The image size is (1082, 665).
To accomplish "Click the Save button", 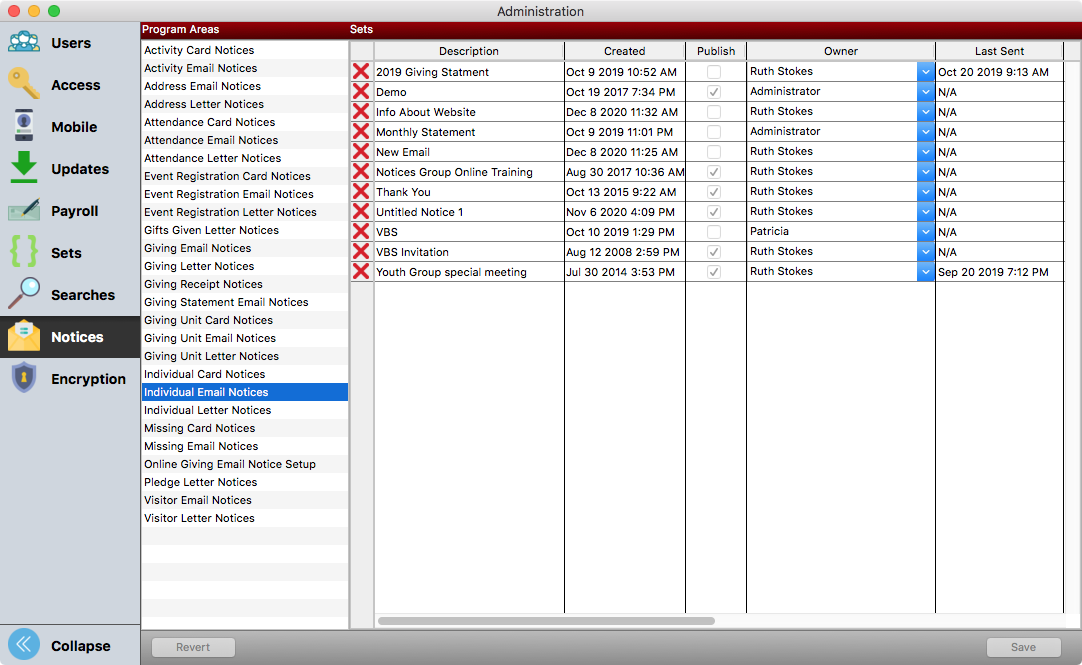I will [x=1023, y=647].
